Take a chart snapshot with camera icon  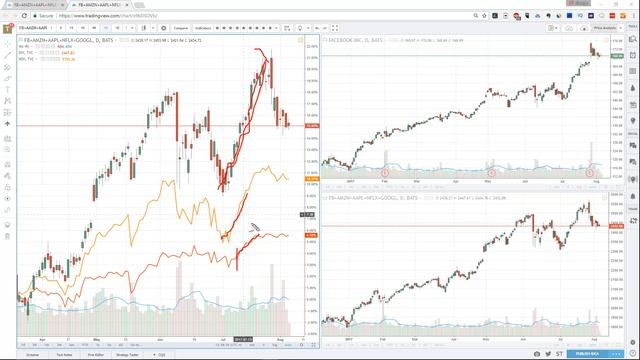(537, 354)
